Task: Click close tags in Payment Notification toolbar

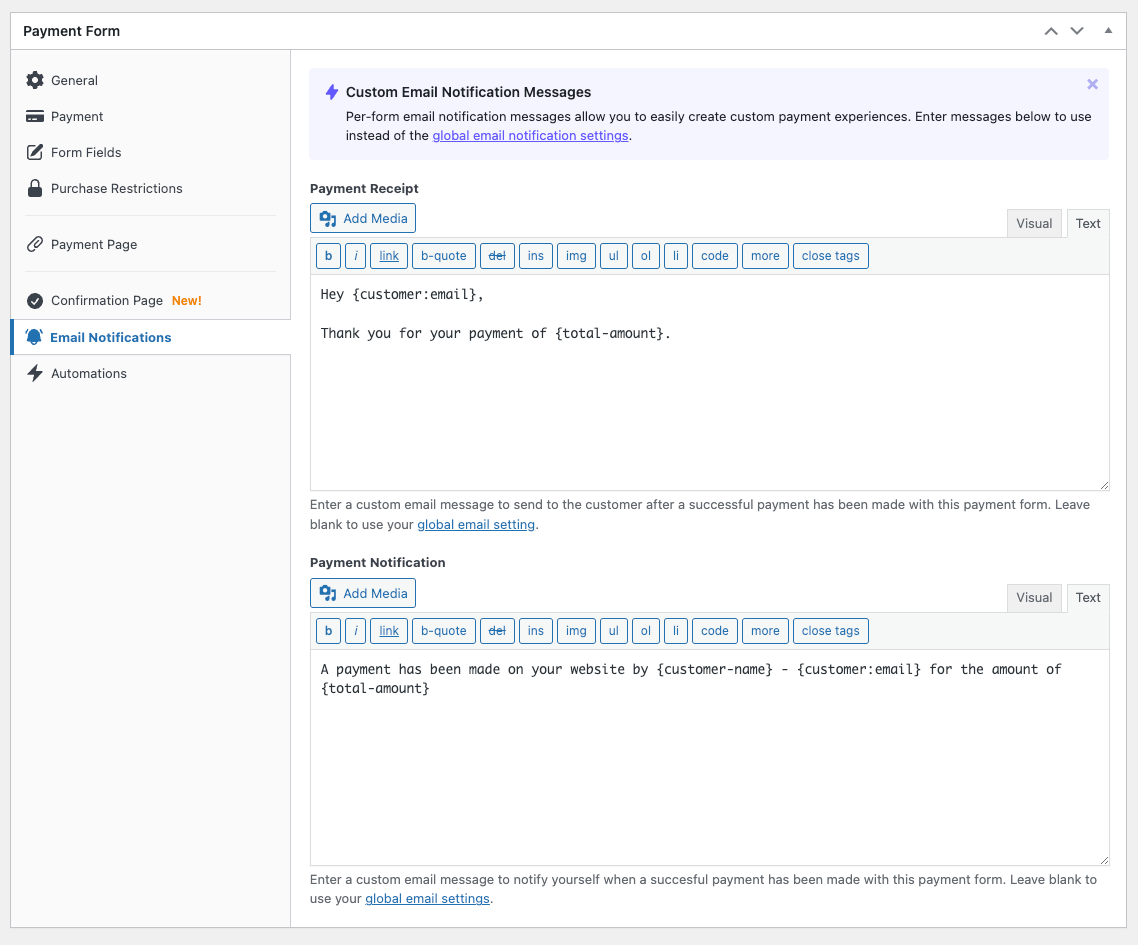Action: coord(830,631)
